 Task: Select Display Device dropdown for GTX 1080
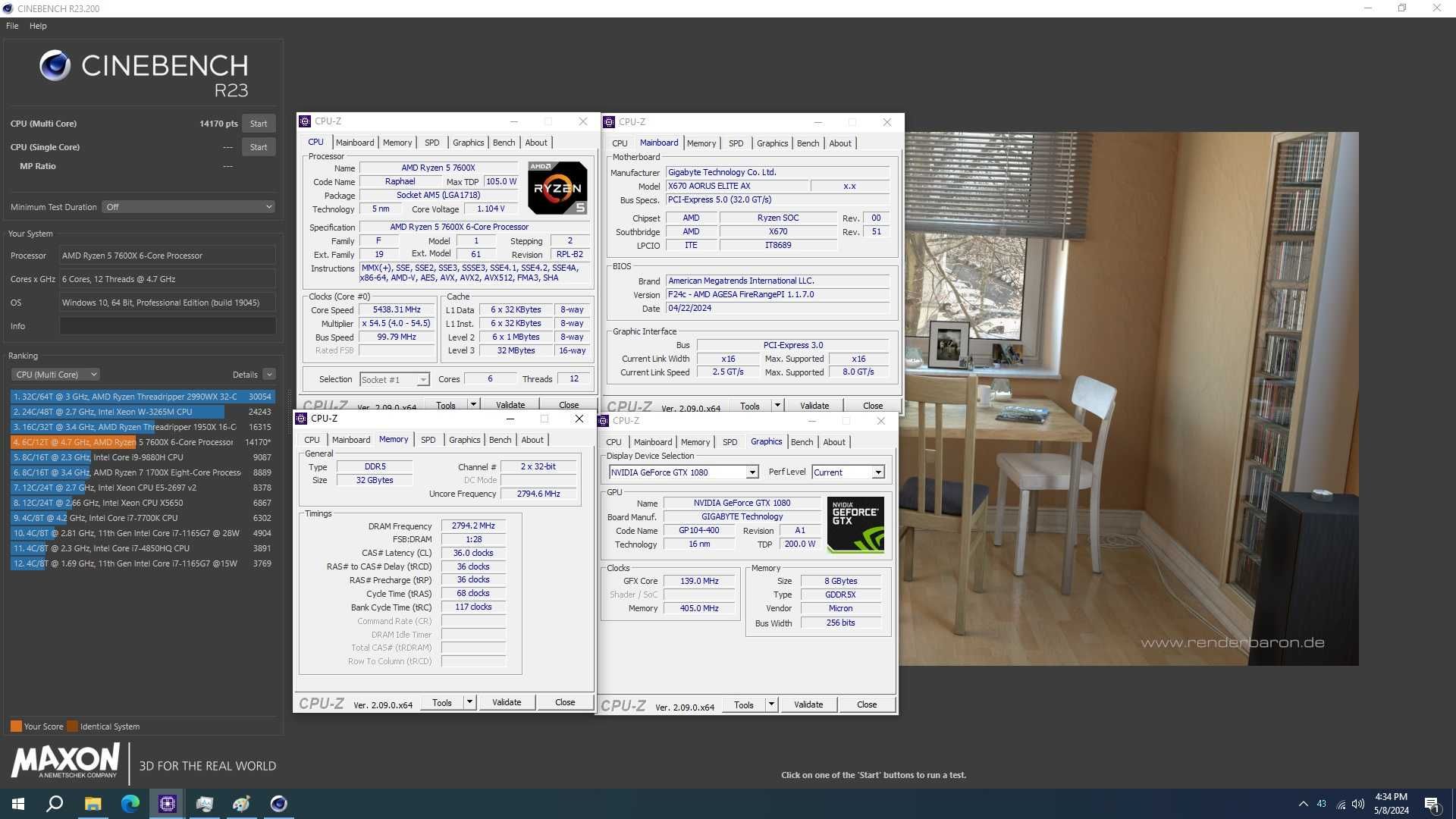coord(682,472)
